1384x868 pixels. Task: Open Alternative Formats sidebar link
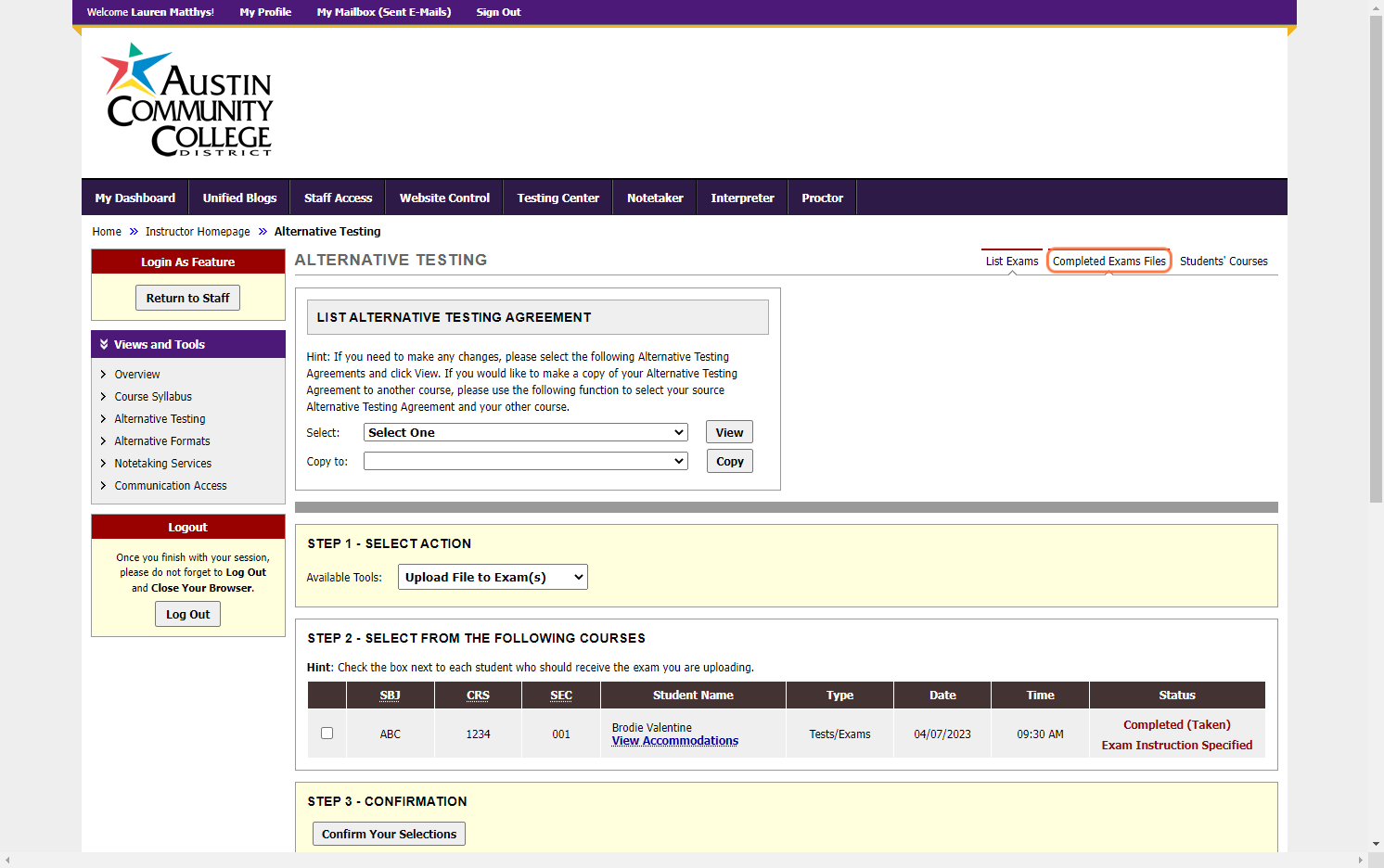162,441
